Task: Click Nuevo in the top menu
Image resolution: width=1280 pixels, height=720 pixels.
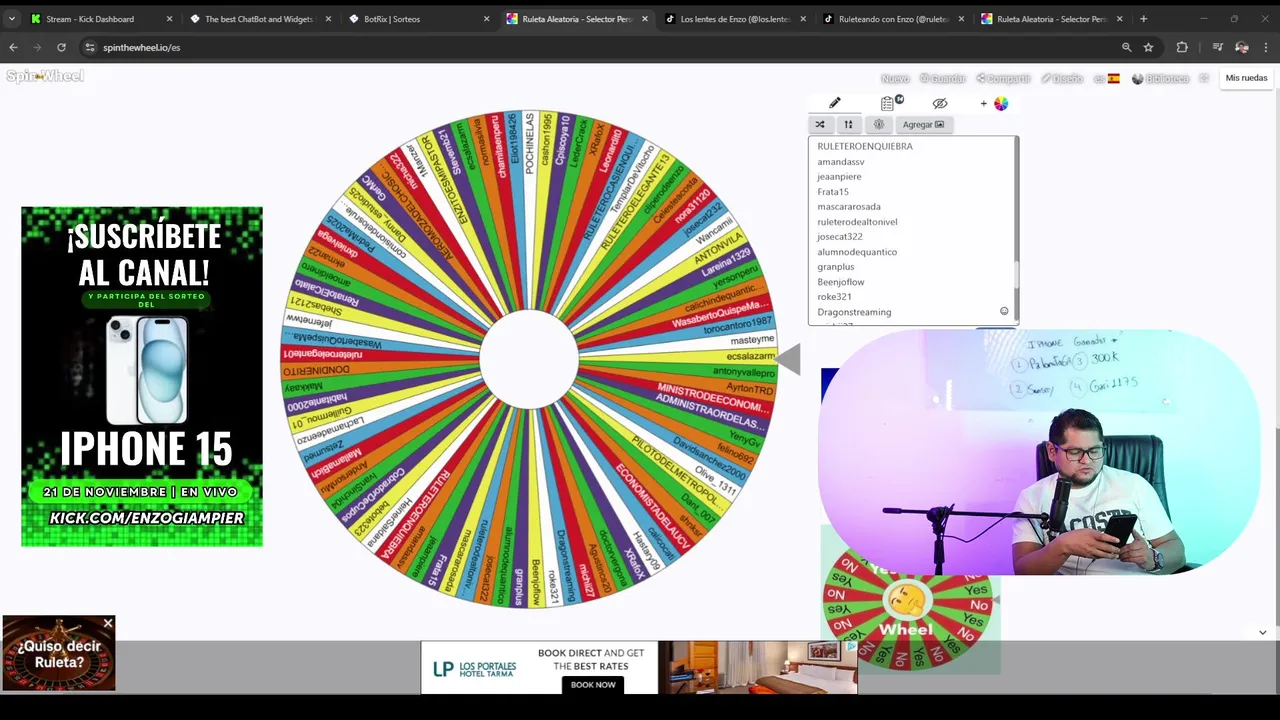Action: [895, 78]
